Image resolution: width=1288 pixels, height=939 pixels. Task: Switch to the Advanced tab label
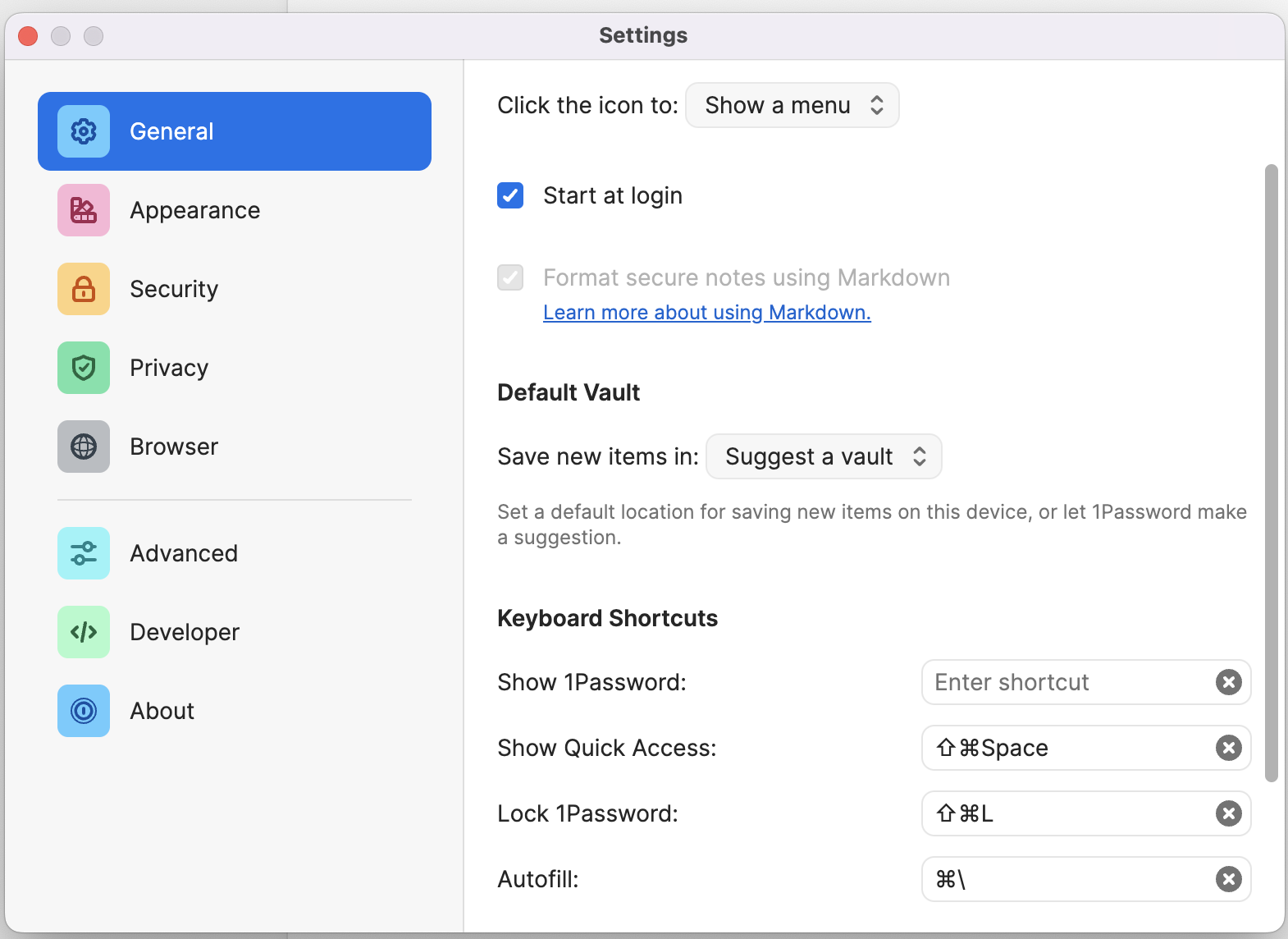[x=184, y=553]
